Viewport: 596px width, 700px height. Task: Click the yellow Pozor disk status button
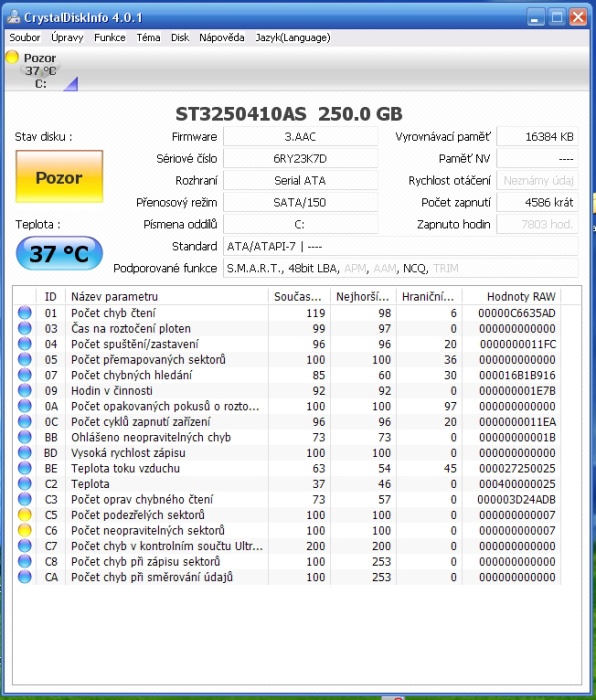click(x=59, y=177)
